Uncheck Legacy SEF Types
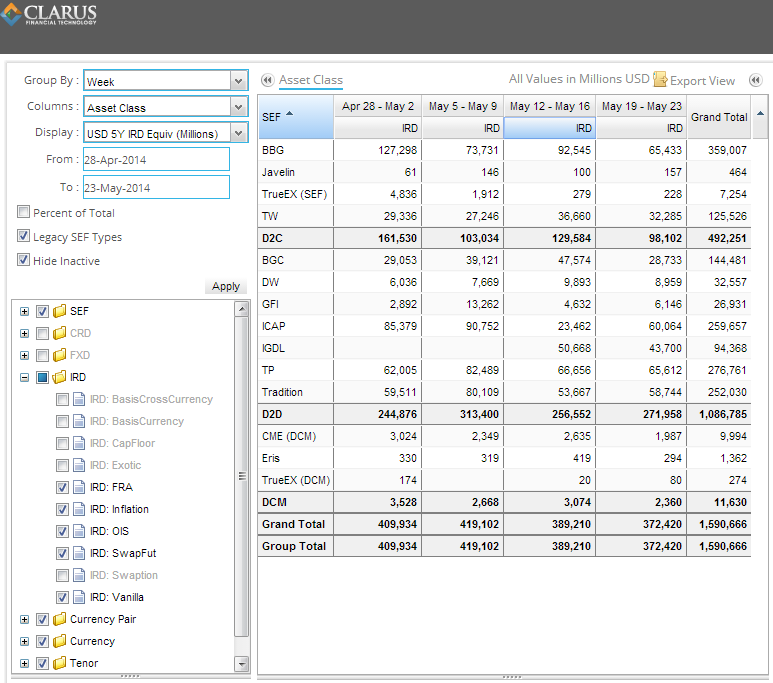773x683 pixels. (23, 236)
